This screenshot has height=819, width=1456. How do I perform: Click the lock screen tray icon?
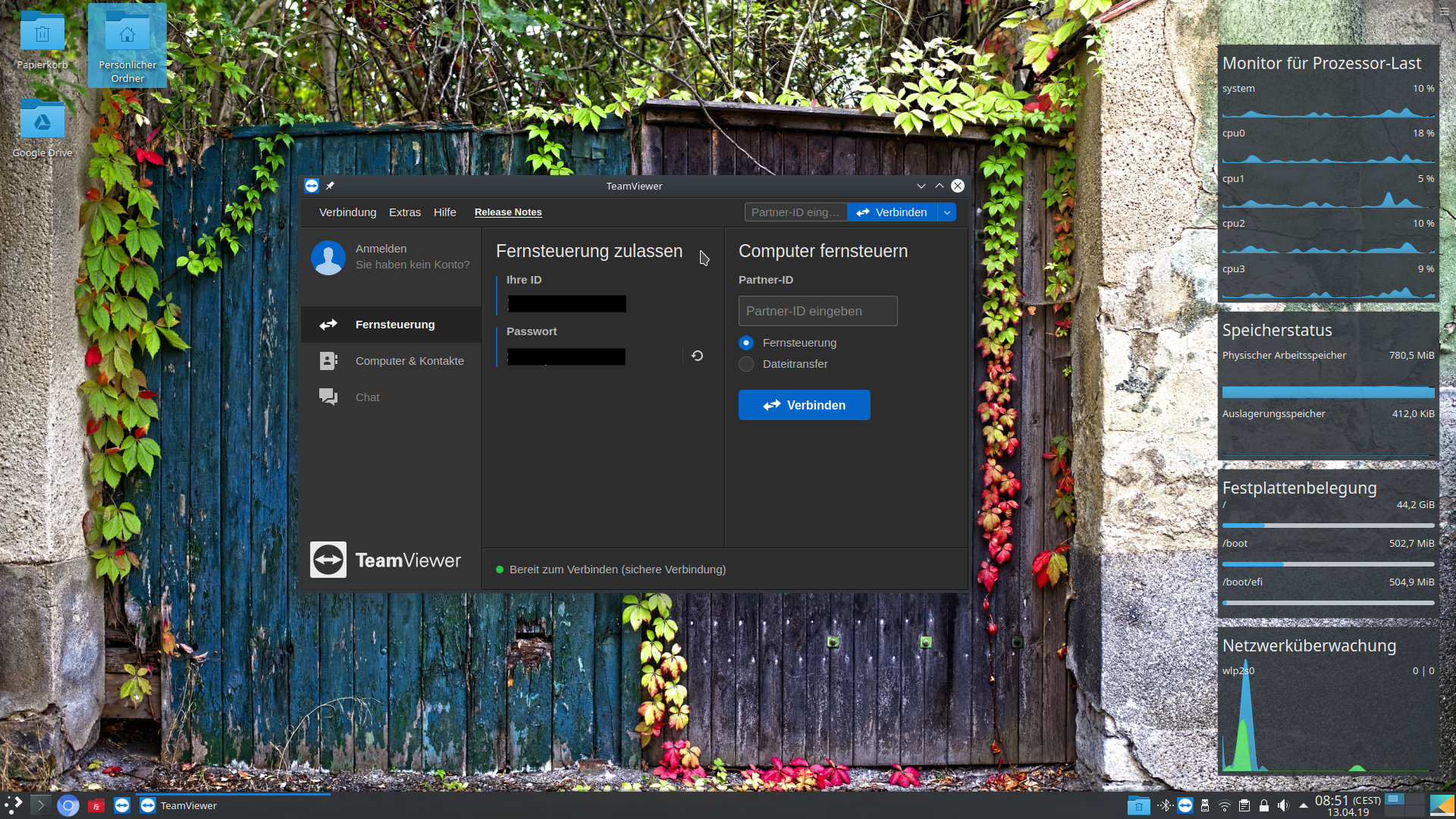(1264, 805)
